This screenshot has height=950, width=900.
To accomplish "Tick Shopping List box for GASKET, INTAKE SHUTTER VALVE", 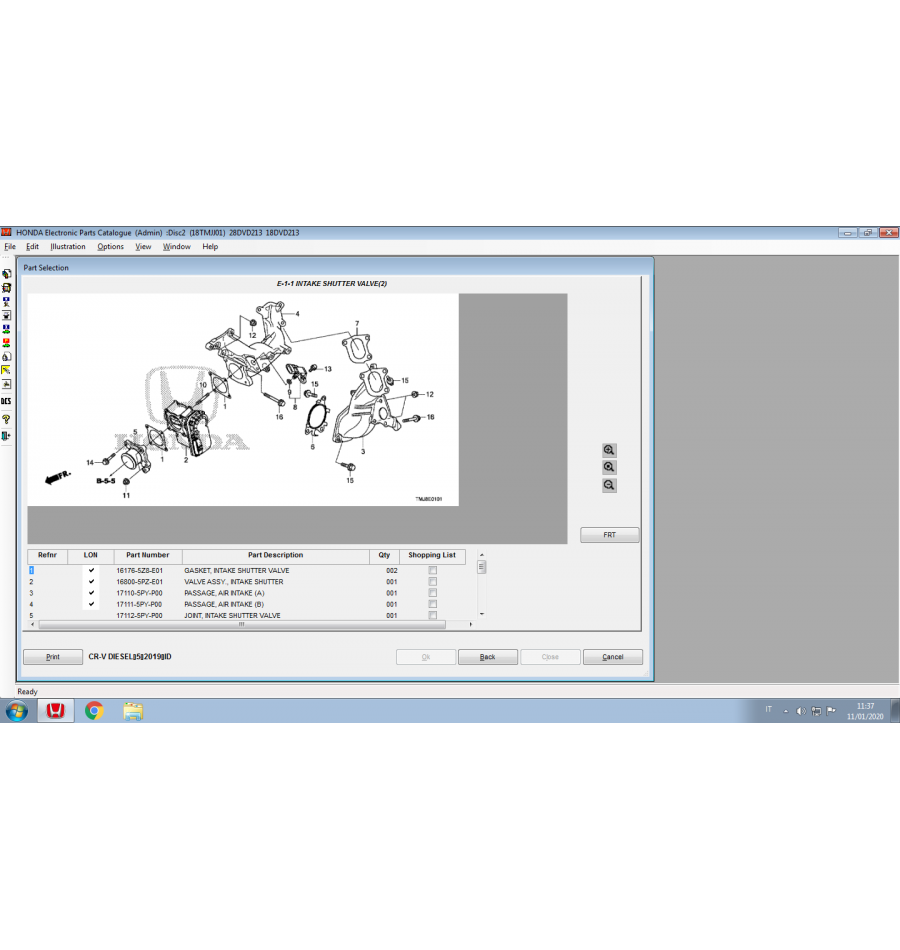I will [x=433, y=570].
